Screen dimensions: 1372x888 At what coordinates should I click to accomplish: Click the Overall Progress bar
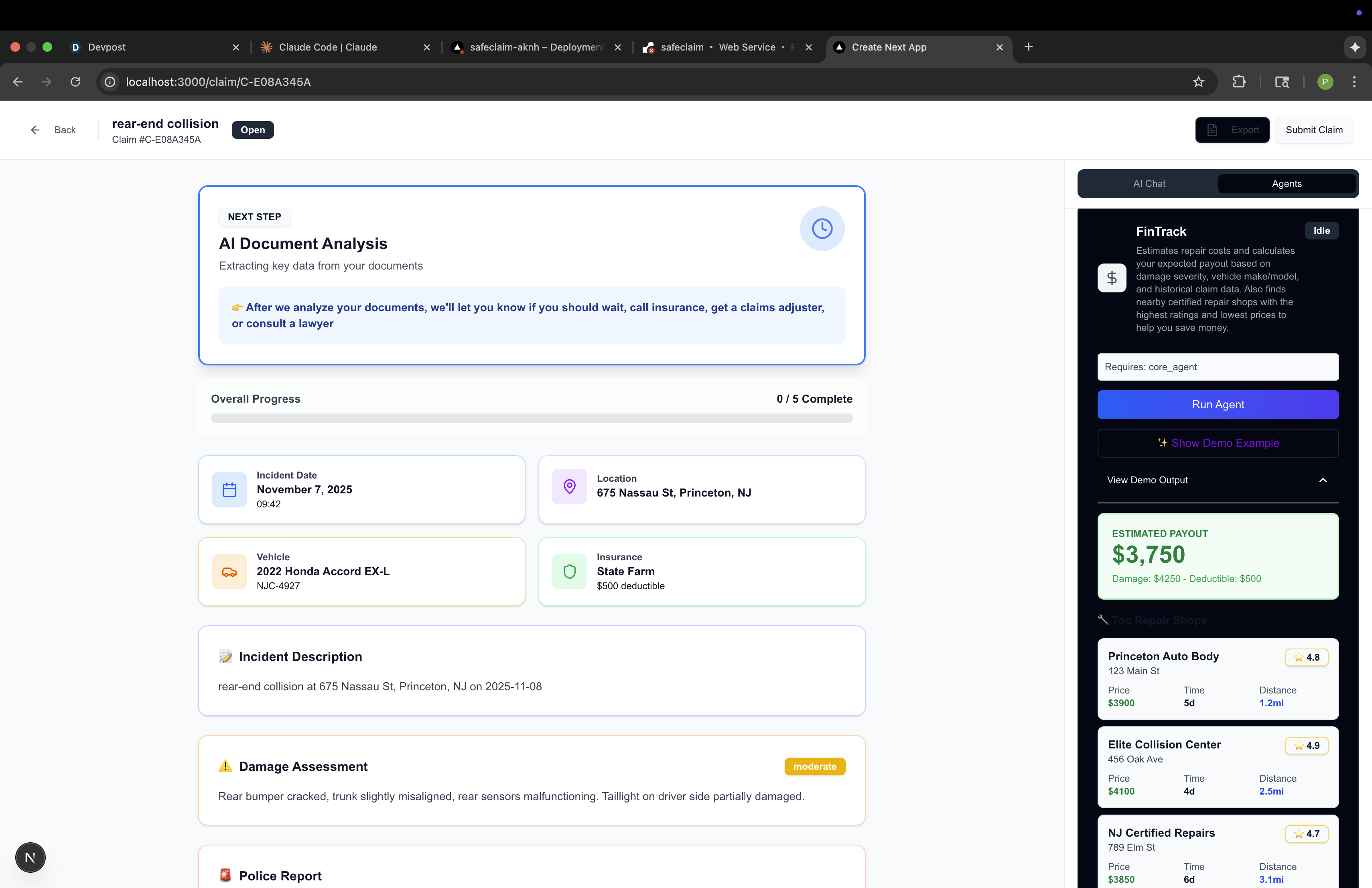tap(531, 418)
